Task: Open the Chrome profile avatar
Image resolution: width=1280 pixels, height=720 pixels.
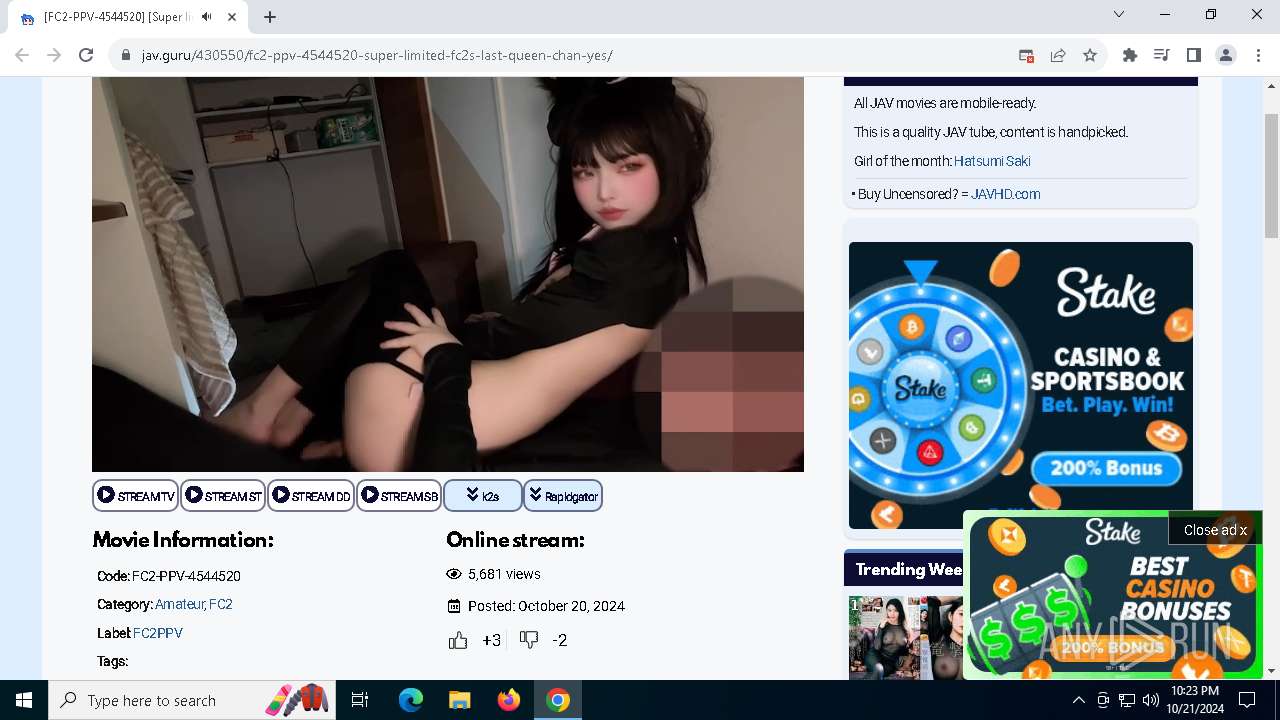Action: click(x=1226, y=55)
